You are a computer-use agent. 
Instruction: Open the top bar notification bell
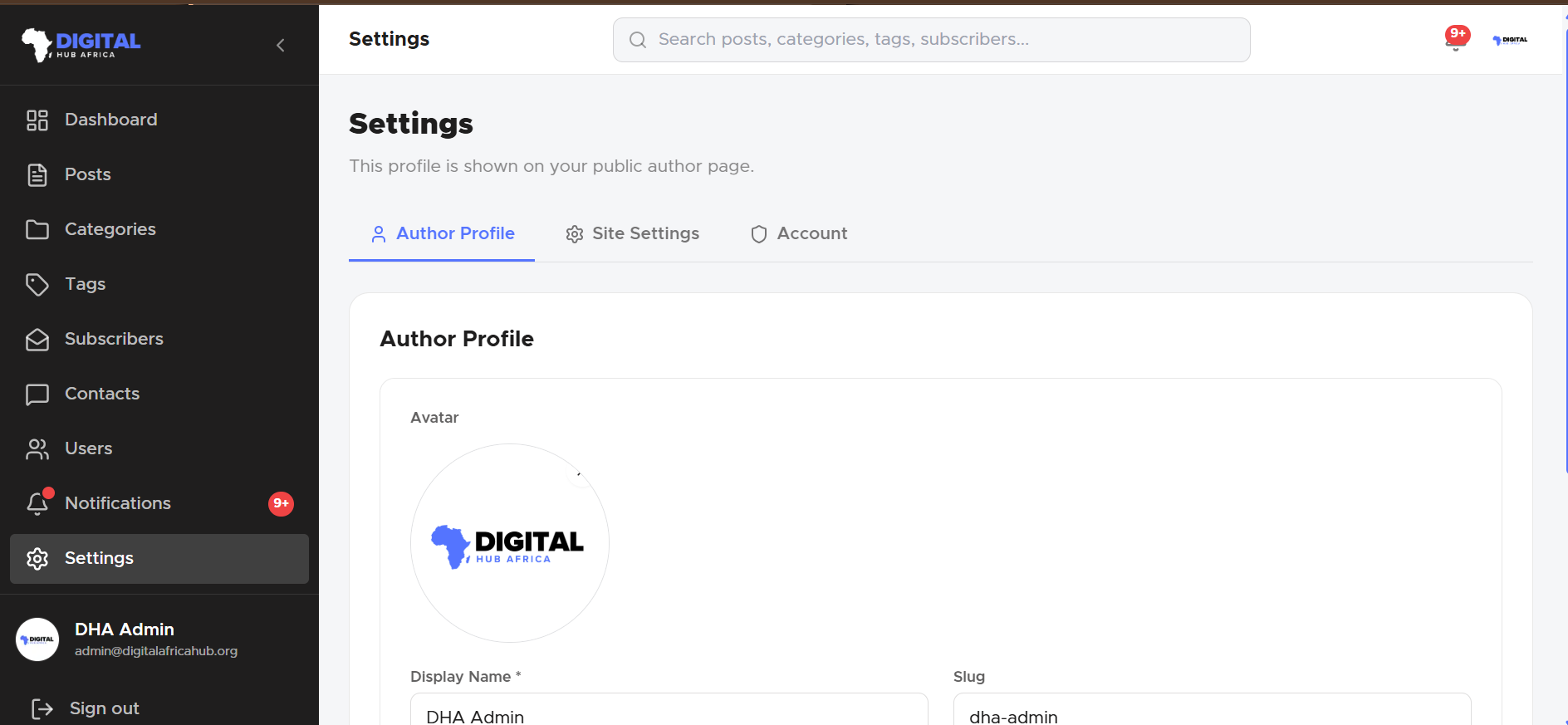[x=1456, y=39]
